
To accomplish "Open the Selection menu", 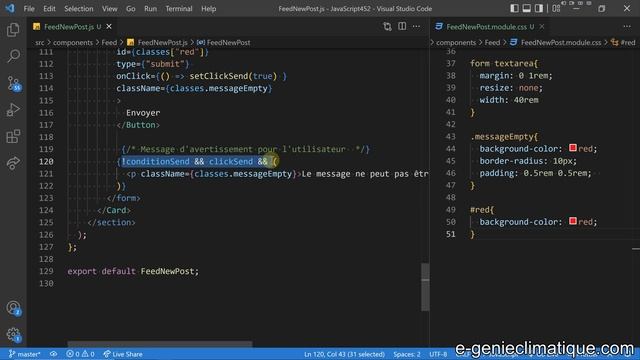I will pos(78,9).
